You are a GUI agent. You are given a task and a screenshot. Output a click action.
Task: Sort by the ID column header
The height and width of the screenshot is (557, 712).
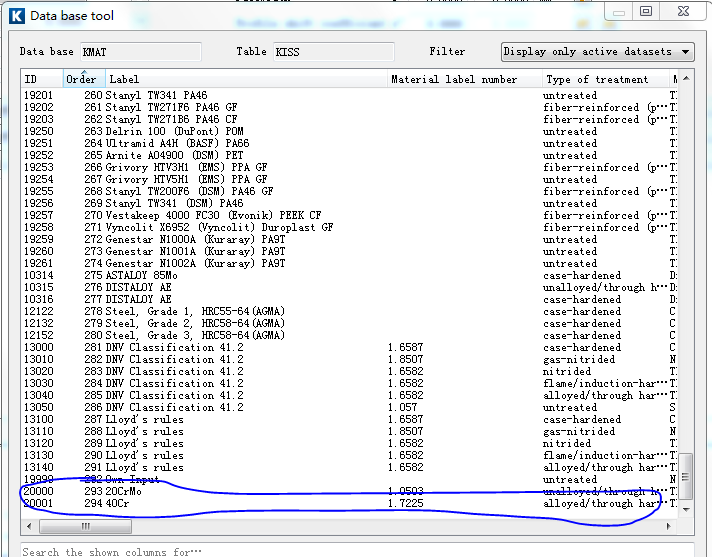[x=42, y=79]
